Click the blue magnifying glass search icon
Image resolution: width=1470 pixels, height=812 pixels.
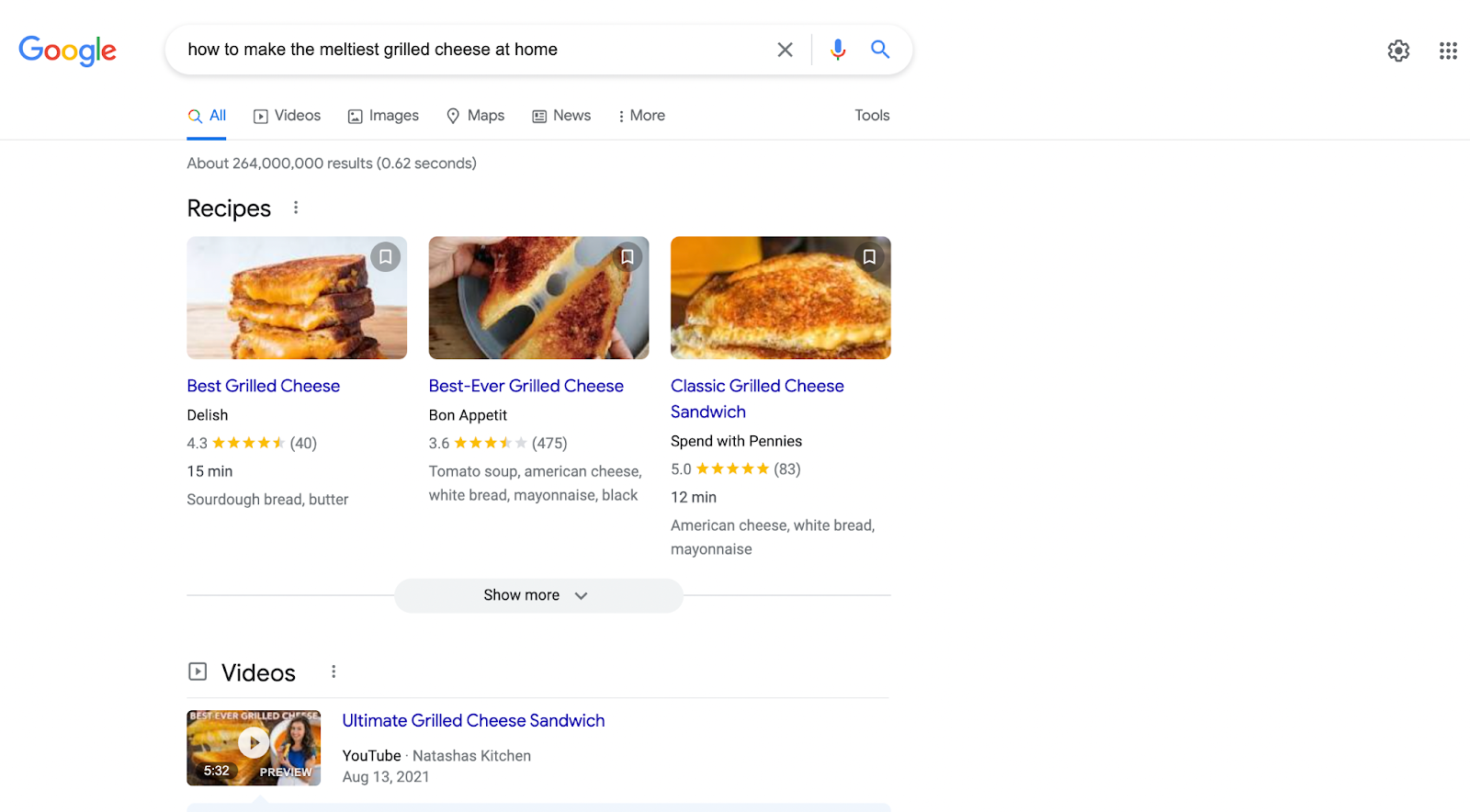click(x=880, y=50)
